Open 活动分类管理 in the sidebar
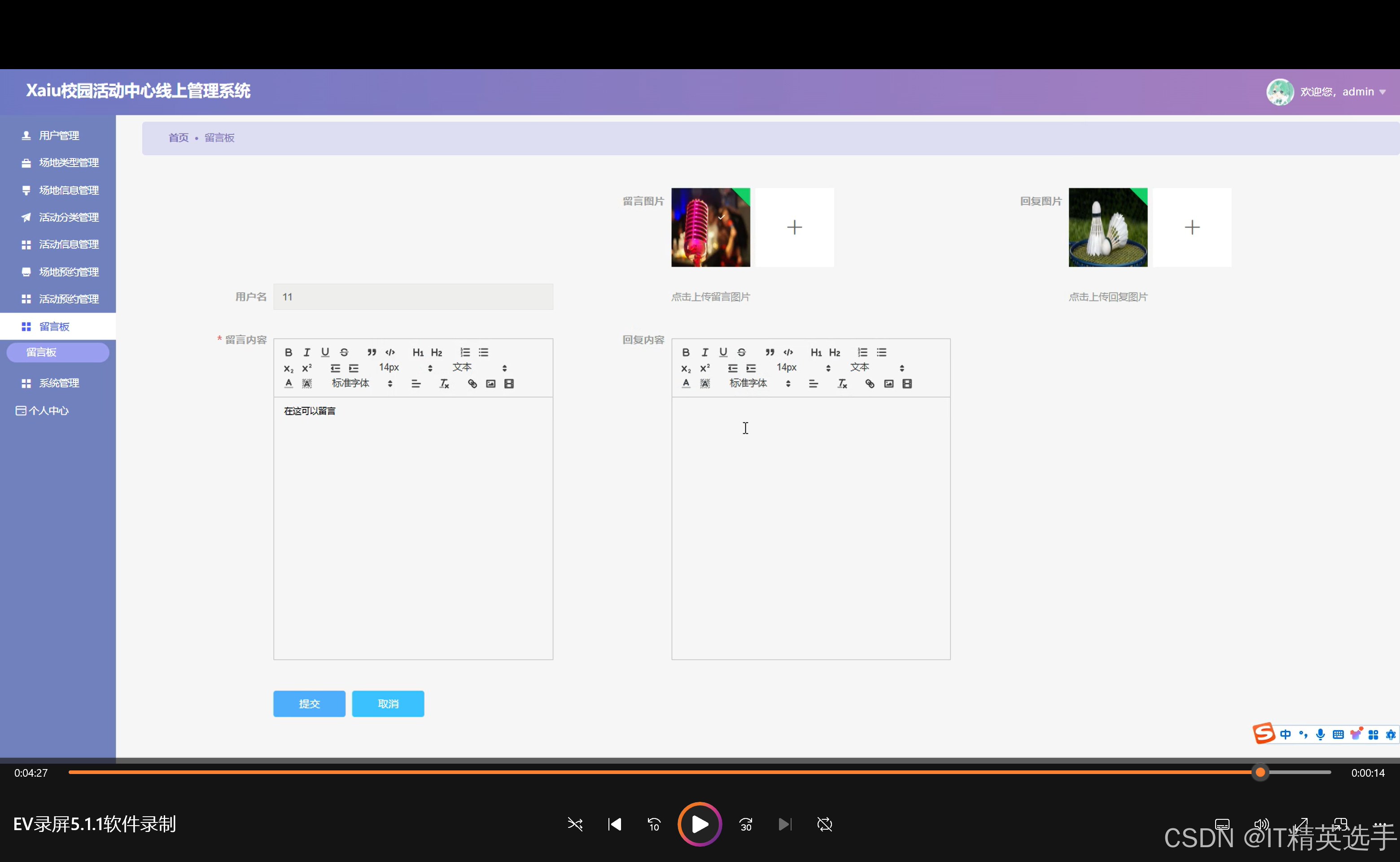 pos(58,217)
